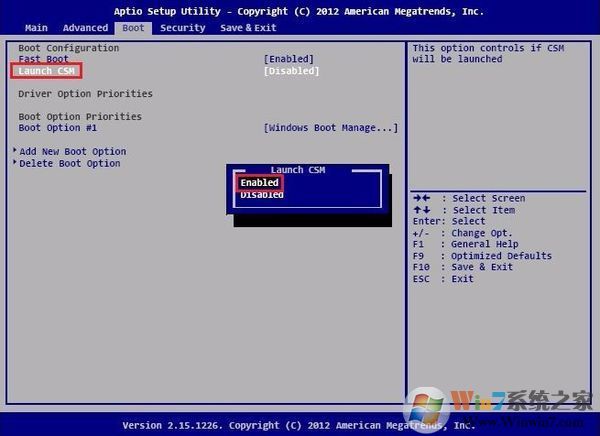Image resolution: width=600 pixels, height=436 pixels.
Task: Click the Aptio Setup Utility title text
Action: pyautogui.click(x=298, y=11)
